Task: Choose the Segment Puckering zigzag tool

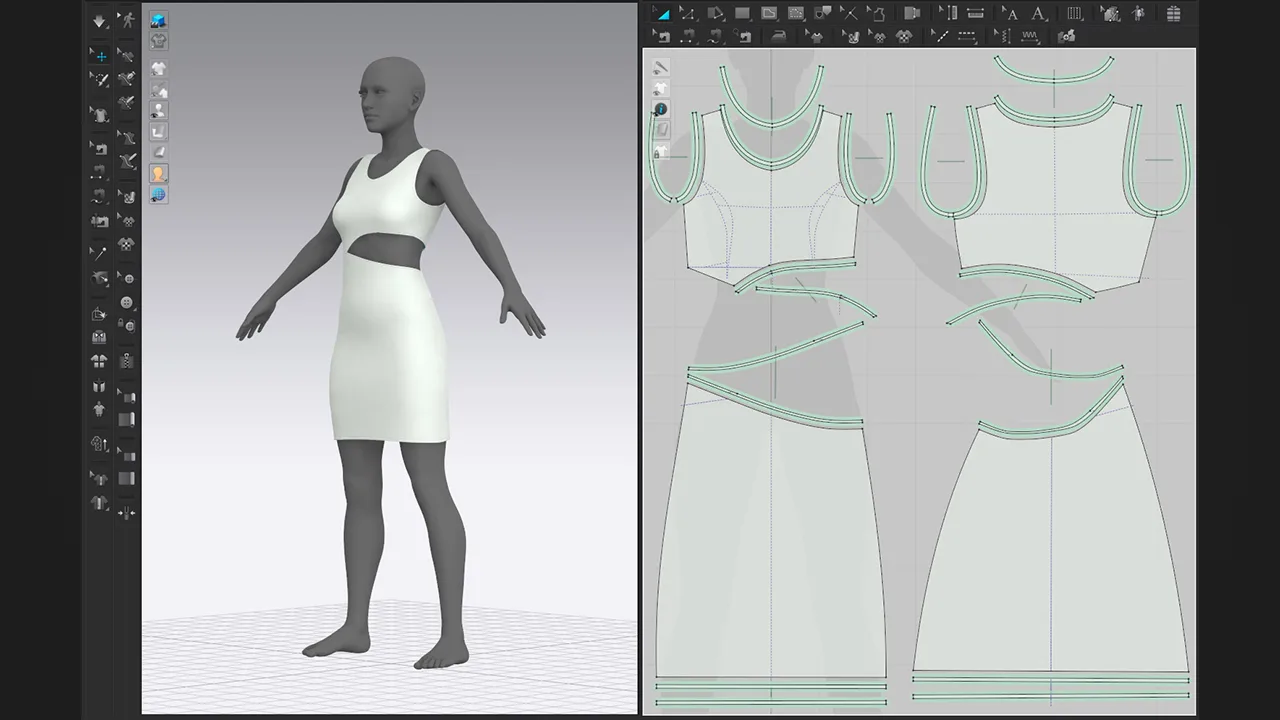Action: (x=1028, y=36)
